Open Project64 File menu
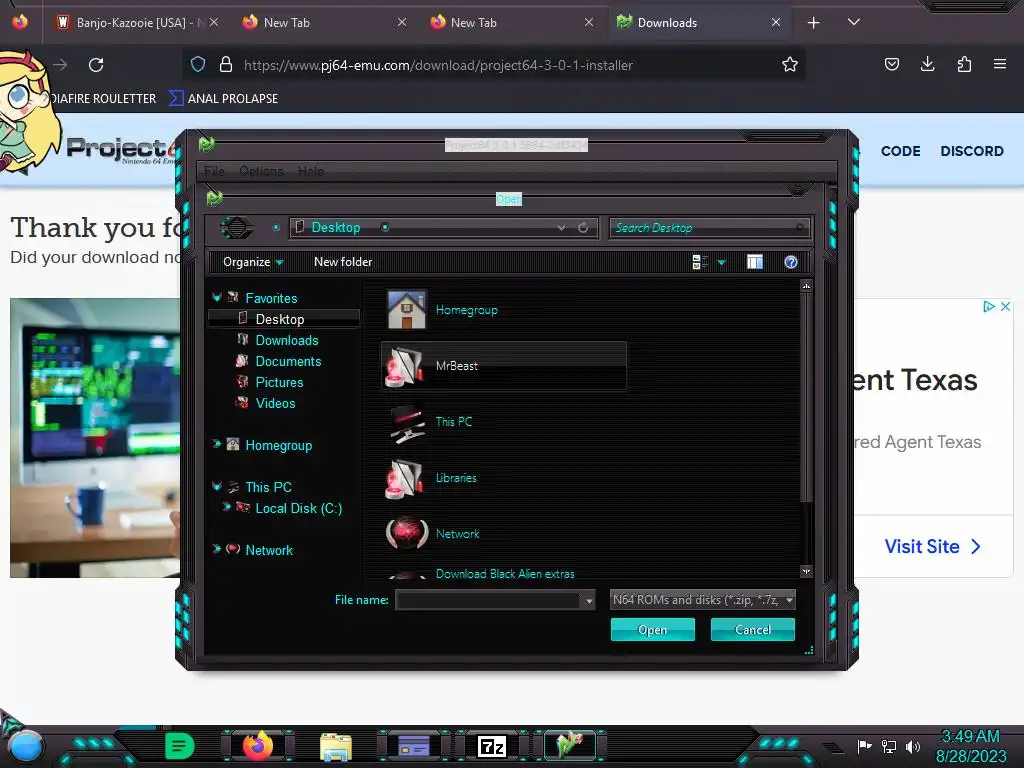This screenshot has height=768, width=1024. click(x=214, y=171)
